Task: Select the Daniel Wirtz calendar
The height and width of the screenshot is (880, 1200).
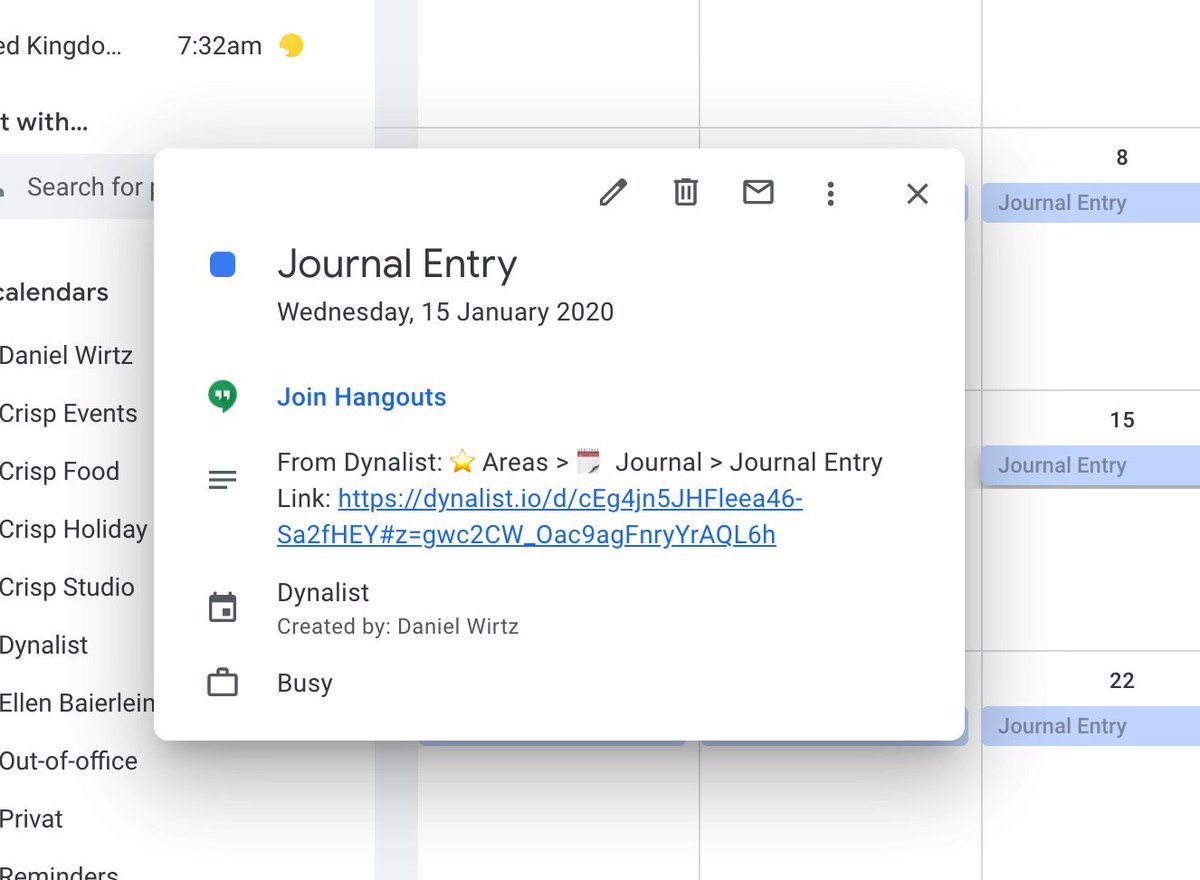Action: point(66,355)
